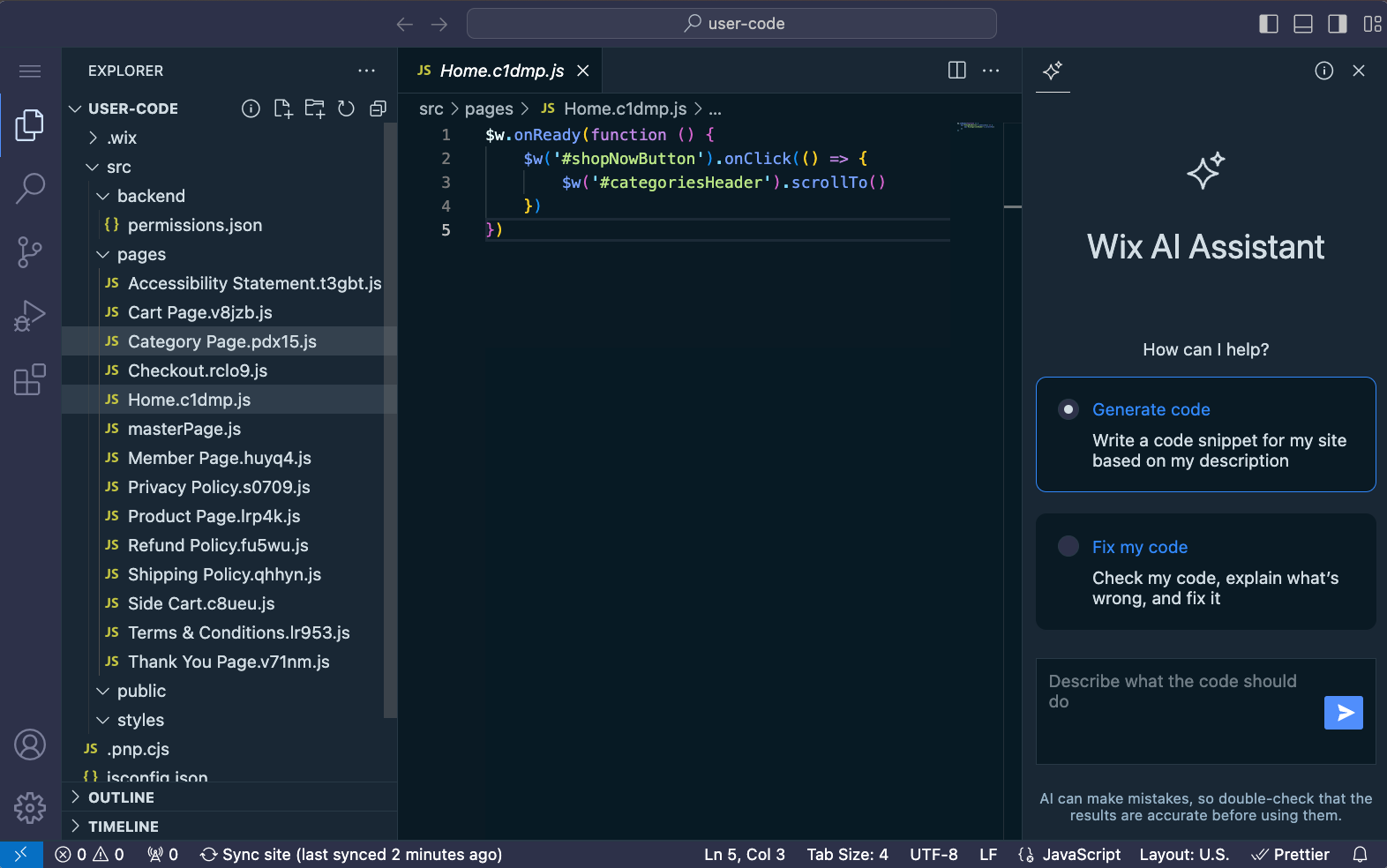1387x868 pixels.
Task: Change UTF-8 file encoding
Action: click(933, 854)
